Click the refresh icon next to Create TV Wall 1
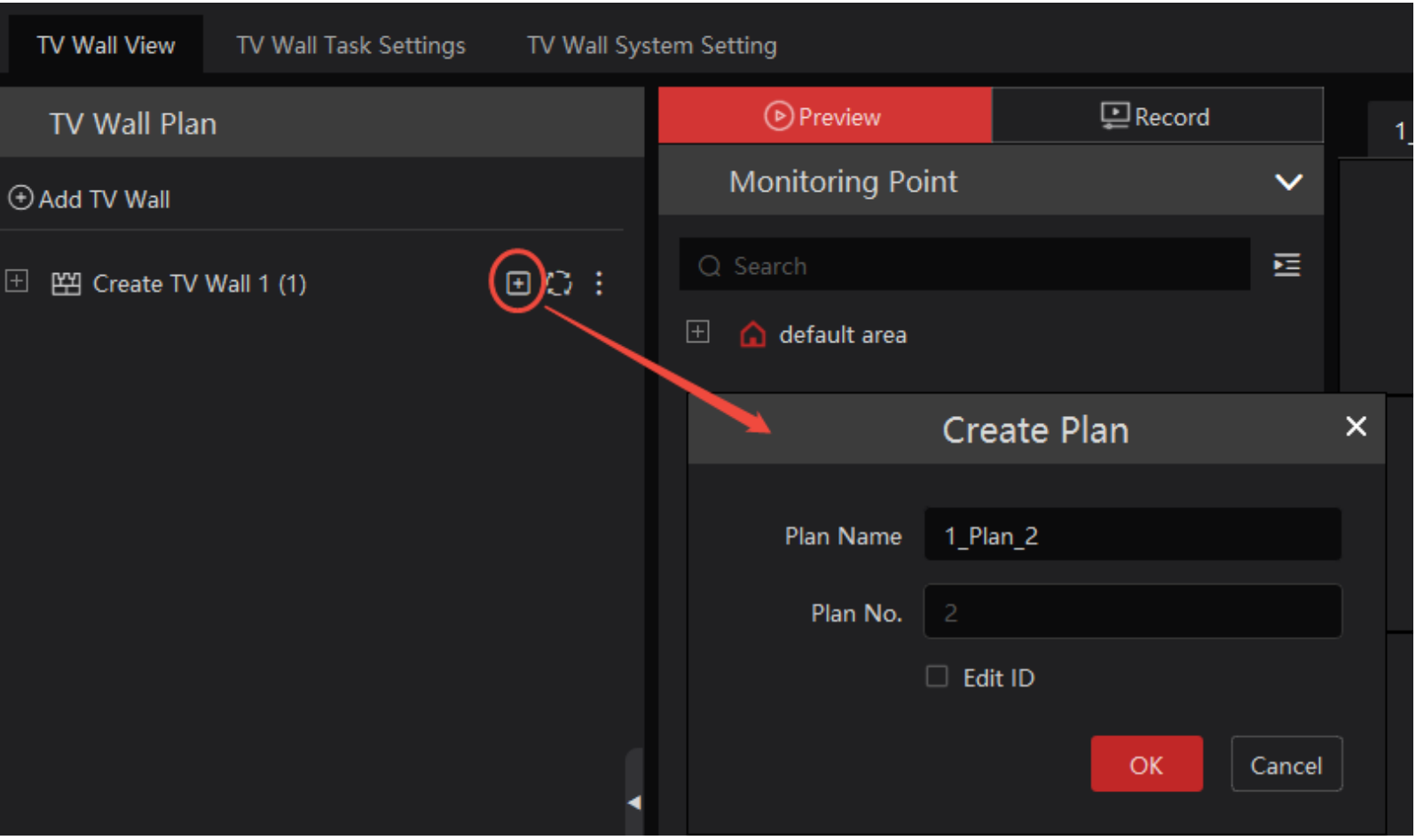This screenshot has width=1416, height=840. 559,283
